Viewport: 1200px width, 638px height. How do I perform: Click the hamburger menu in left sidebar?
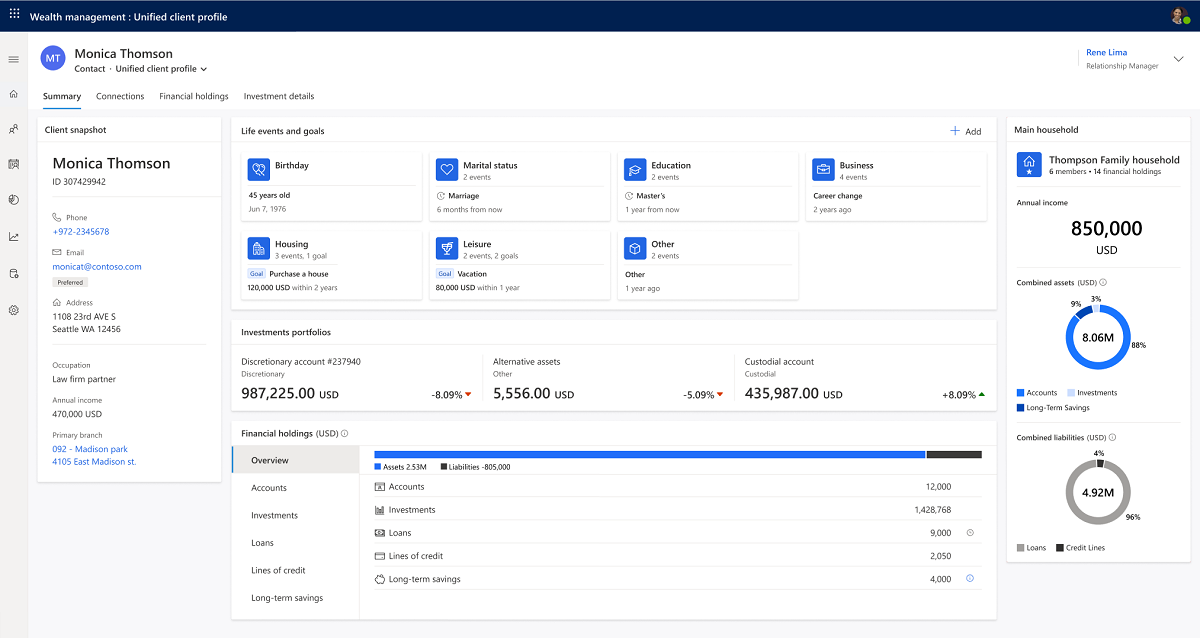coord(14,59)
